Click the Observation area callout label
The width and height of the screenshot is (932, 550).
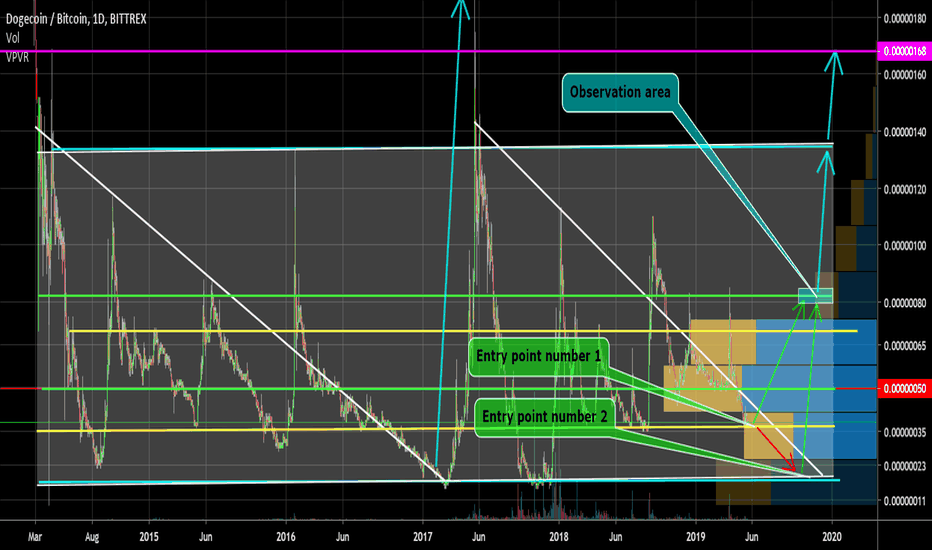tap(620, 92)
